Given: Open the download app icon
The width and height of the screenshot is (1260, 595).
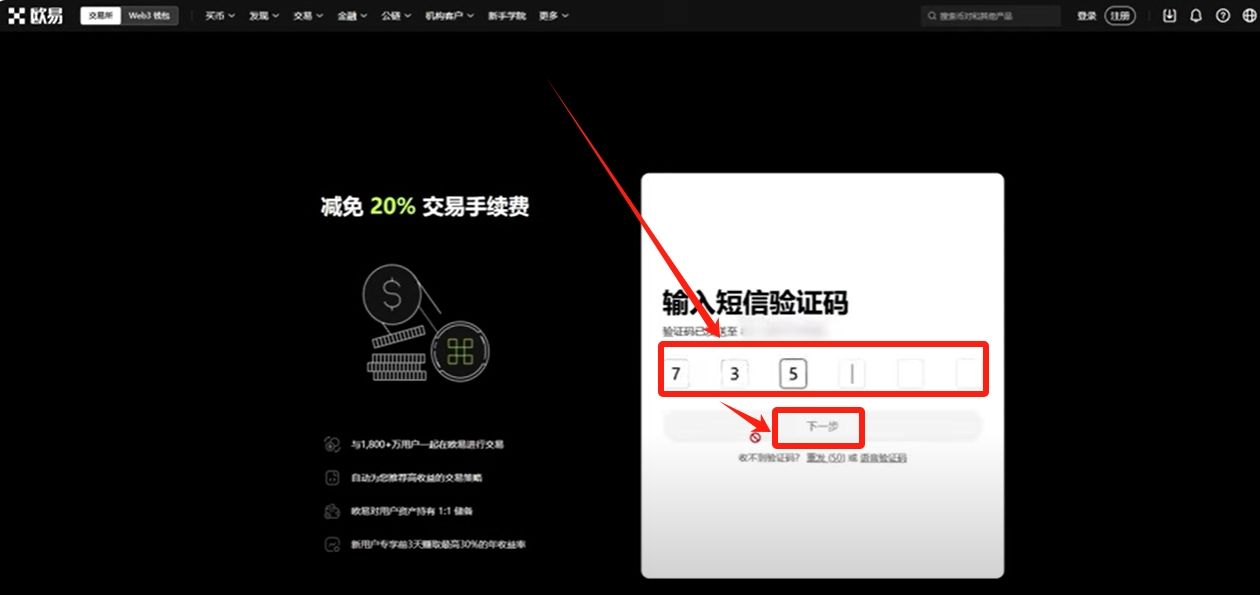Looking at the screenshot, I should tap(1170, 16).
